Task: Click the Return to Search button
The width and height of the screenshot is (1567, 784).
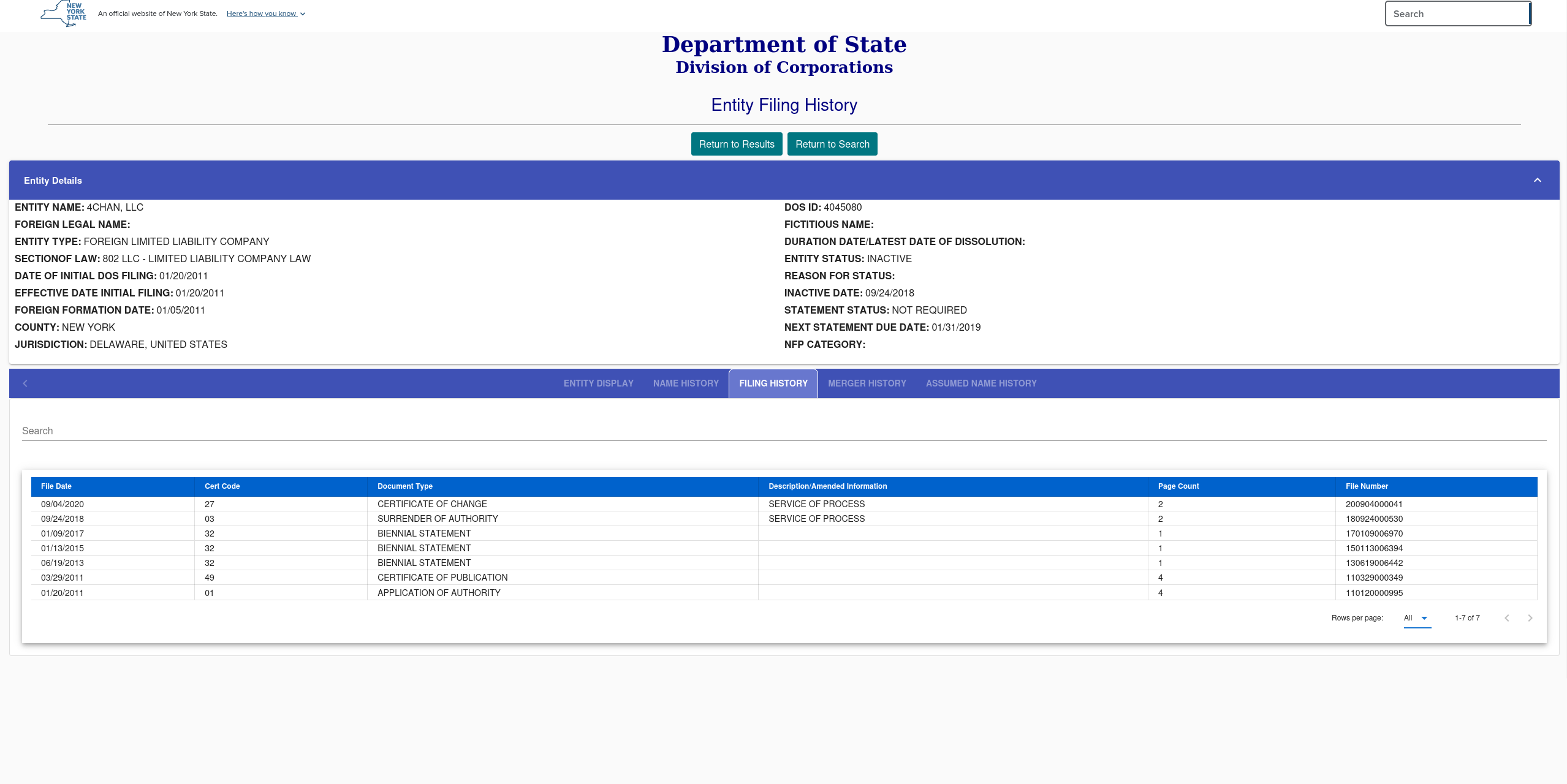Action: (x=832, y=144)
